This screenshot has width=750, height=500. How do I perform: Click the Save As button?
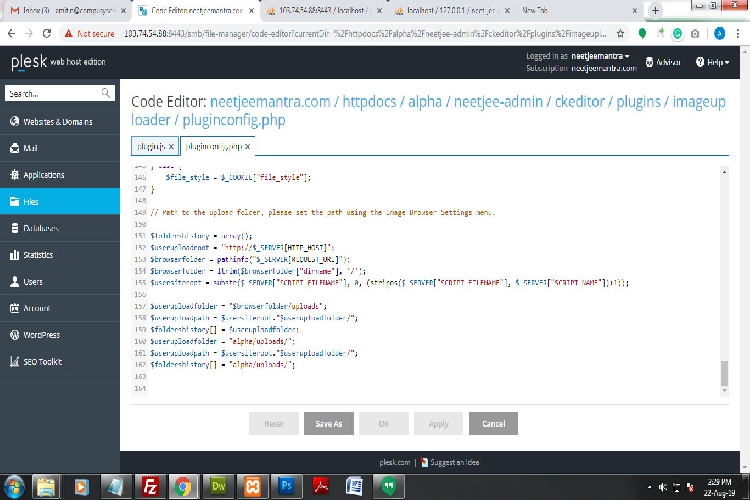(329, 423)
